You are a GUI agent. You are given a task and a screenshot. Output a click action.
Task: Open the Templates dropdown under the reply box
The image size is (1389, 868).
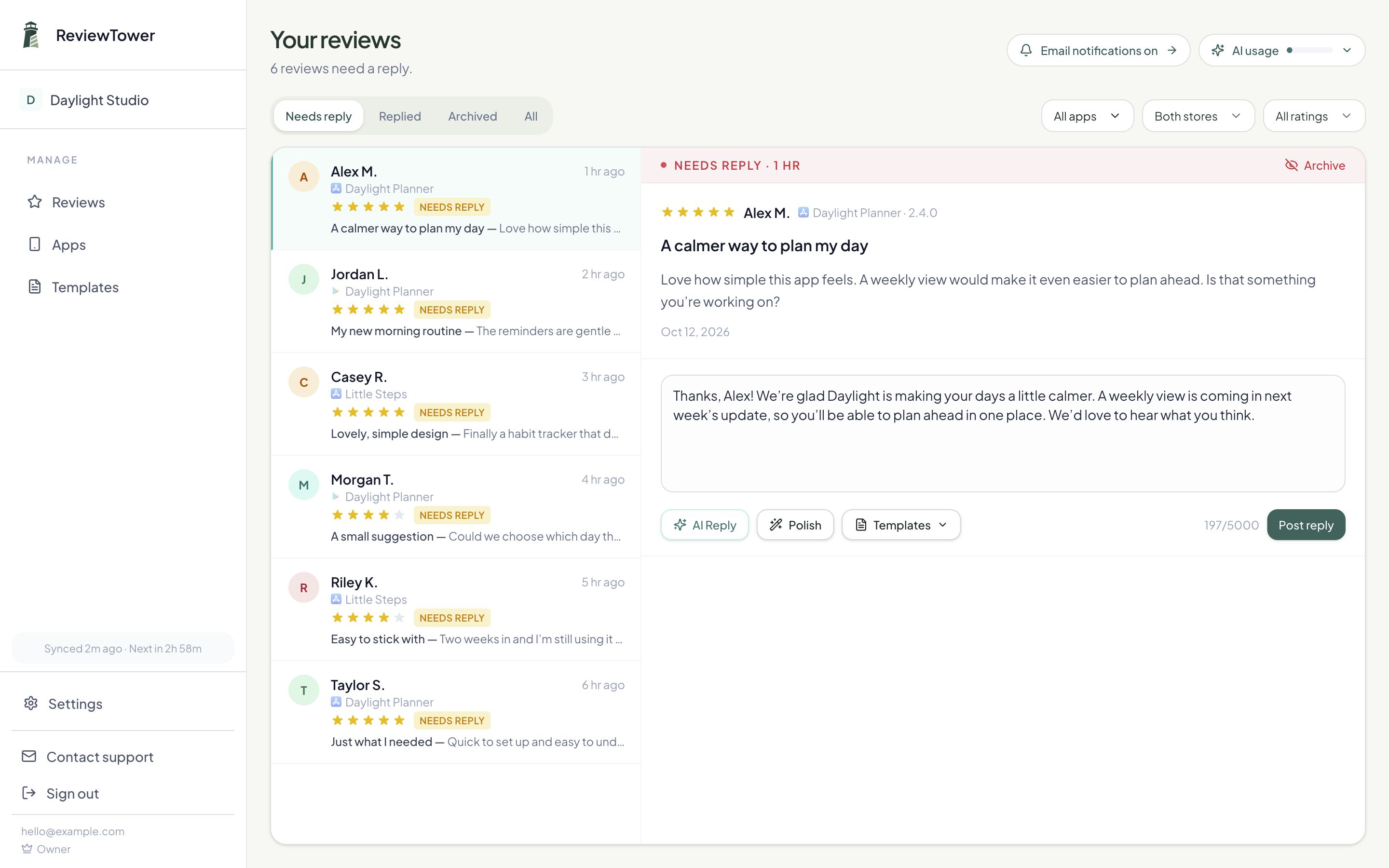click(901, 525)
